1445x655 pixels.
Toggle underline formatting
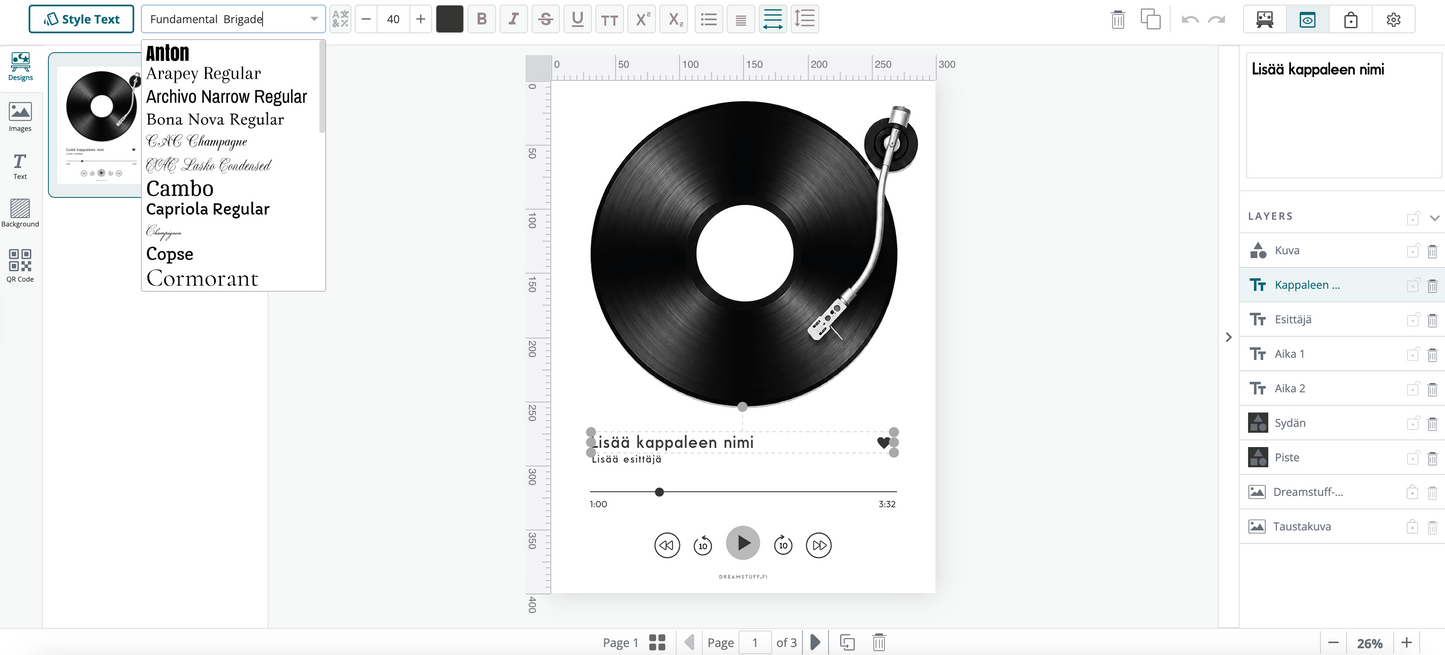(x=578, y=19)
